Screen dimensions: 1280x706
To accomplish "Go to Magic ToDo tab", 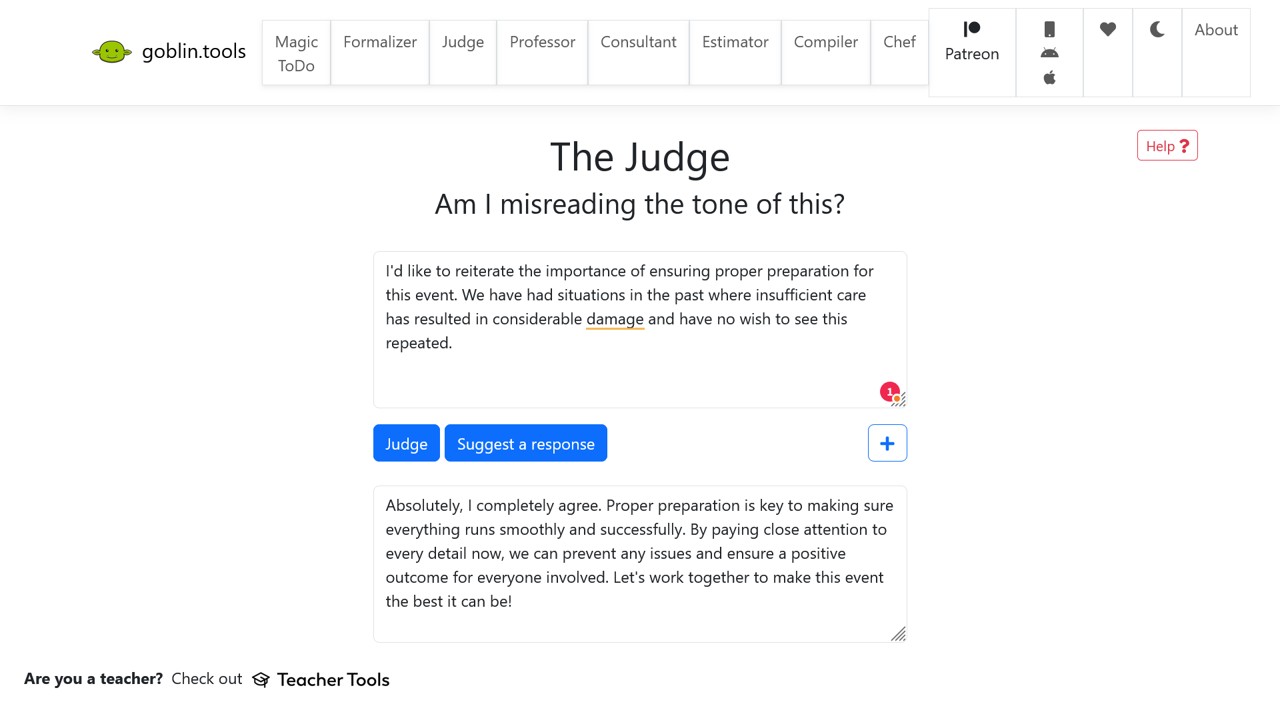I will 296,54.
